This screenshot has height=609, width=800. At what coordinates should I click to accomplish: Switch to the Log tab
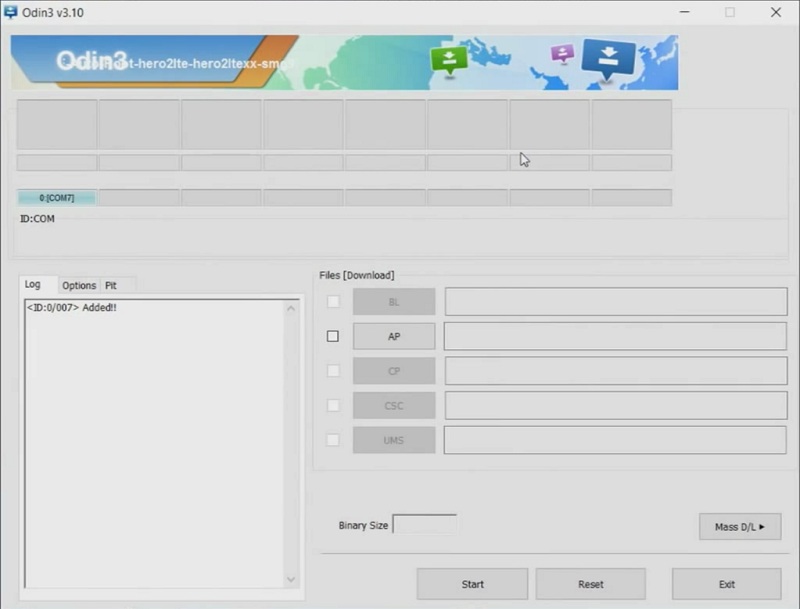point(33,284)
